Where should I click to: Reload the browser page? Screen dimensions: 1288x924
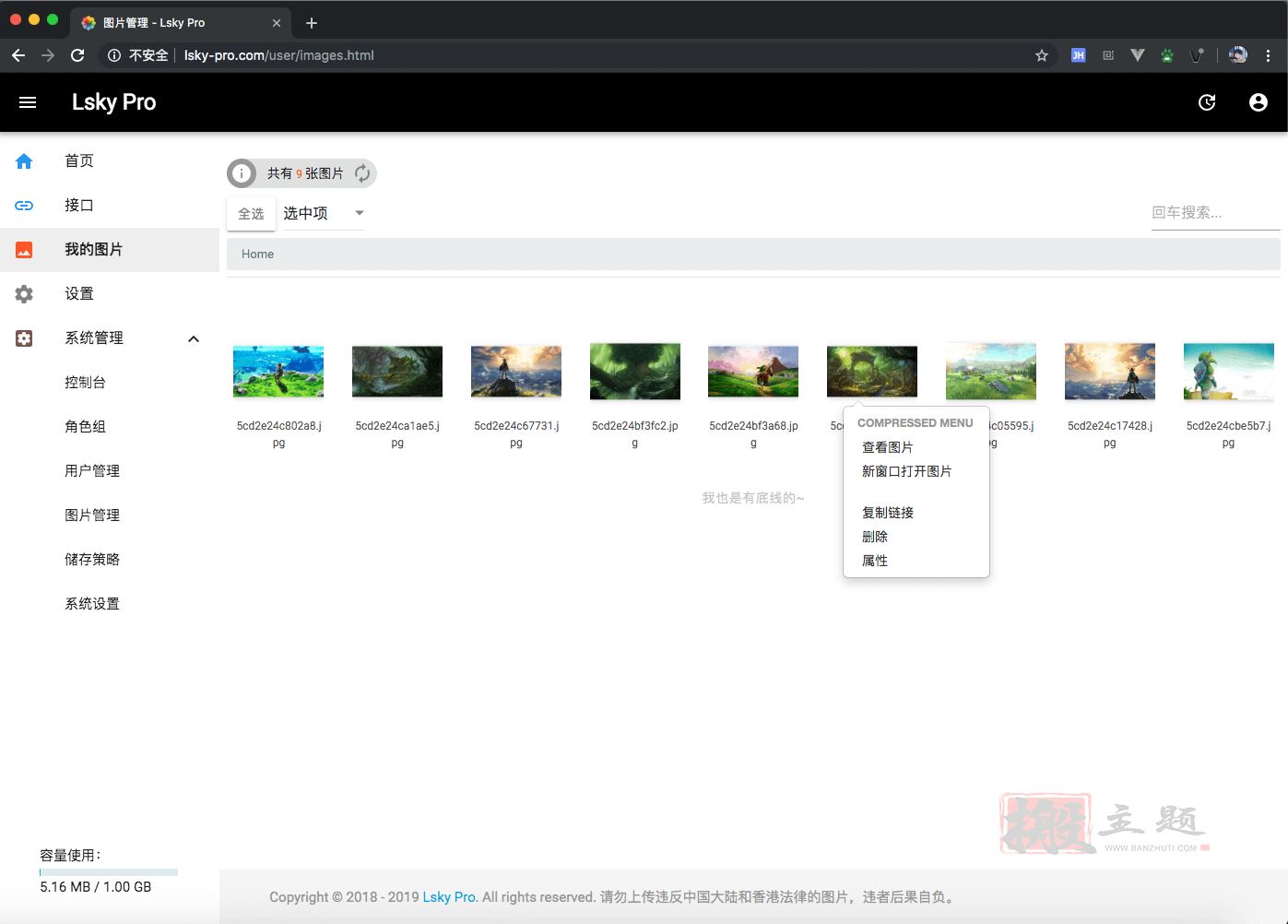(77, 55)
